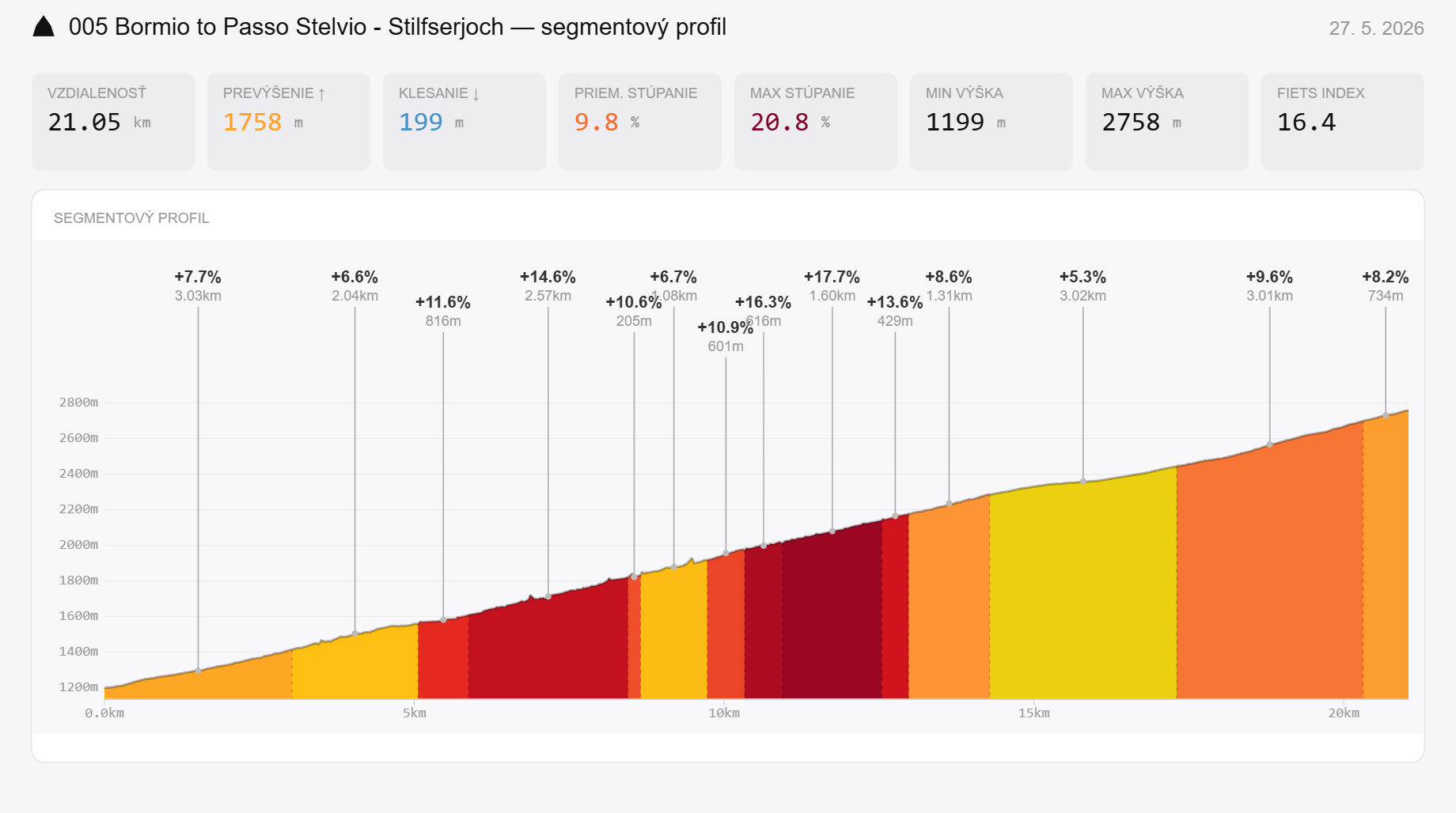
Task: Click the +10.6% gradient label
Action: pyautogui.click(x=634, y=302)
